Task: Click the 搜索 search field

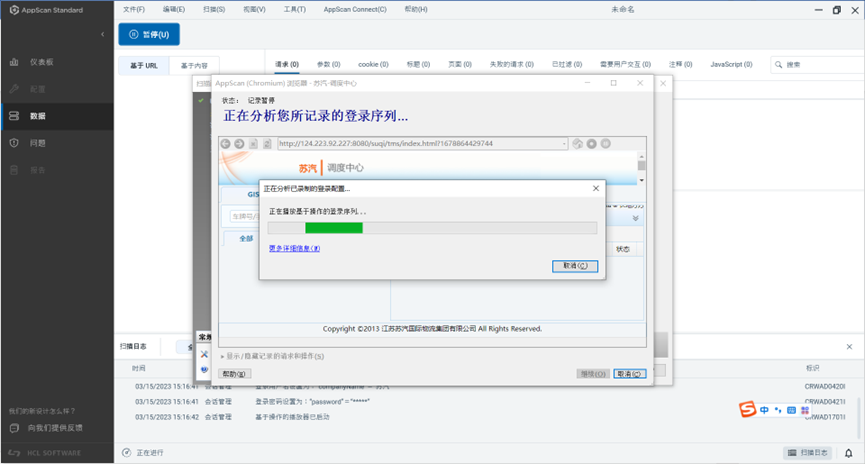Action: [819, 65]
